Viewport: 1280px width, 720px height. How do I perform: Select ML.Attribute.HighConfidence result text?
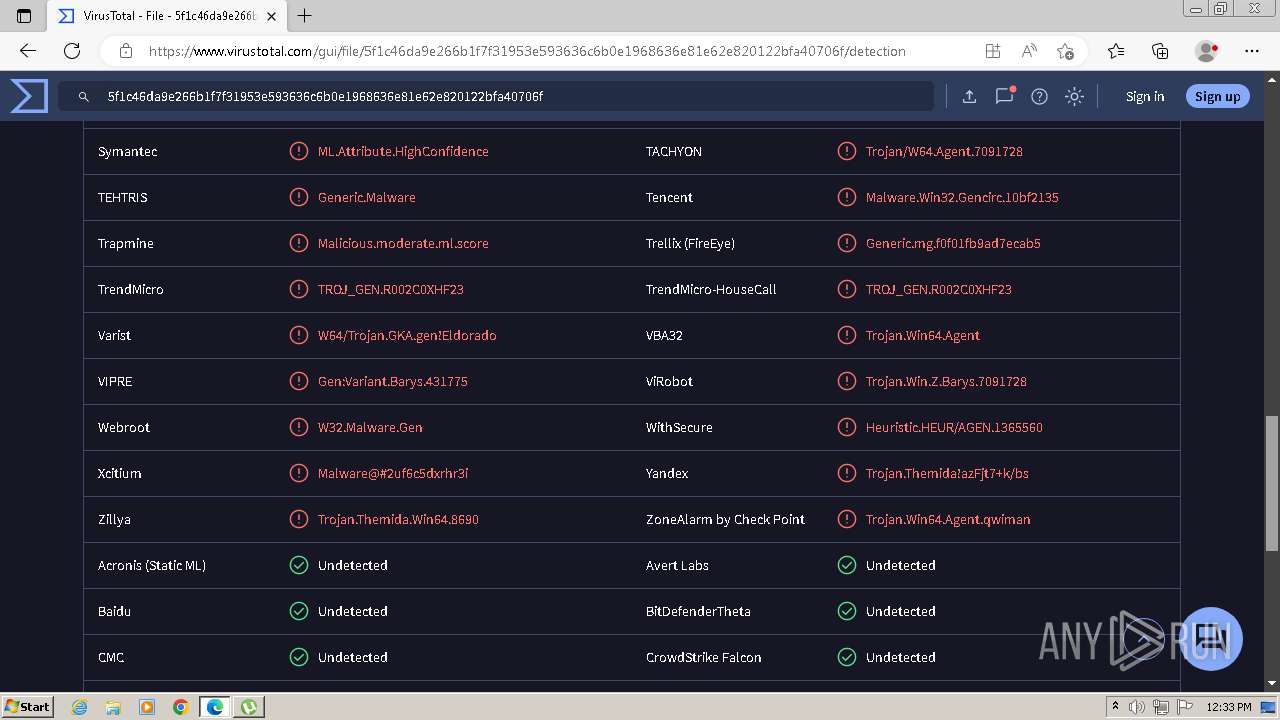403,151
